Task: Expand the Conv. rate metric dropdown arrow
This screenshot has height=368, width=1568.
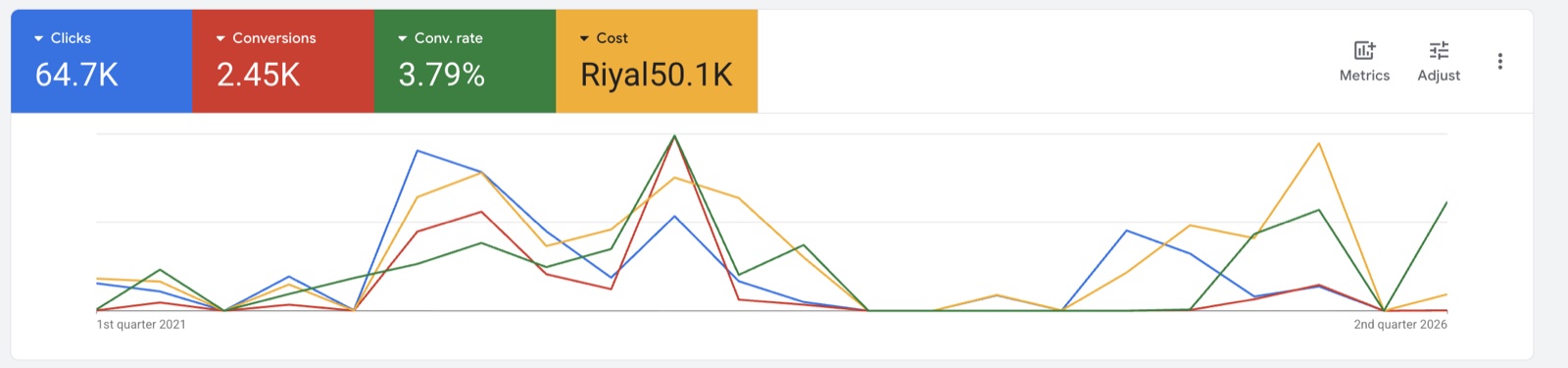Action: 403,38
